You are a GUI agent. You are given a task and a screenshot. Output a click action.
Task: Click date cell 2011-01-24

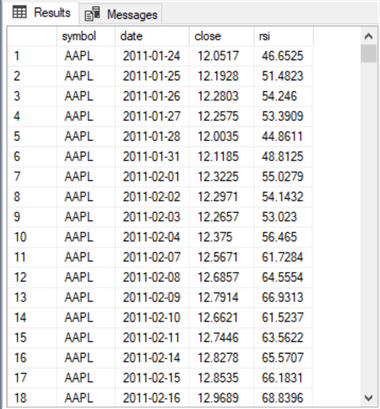152,56
